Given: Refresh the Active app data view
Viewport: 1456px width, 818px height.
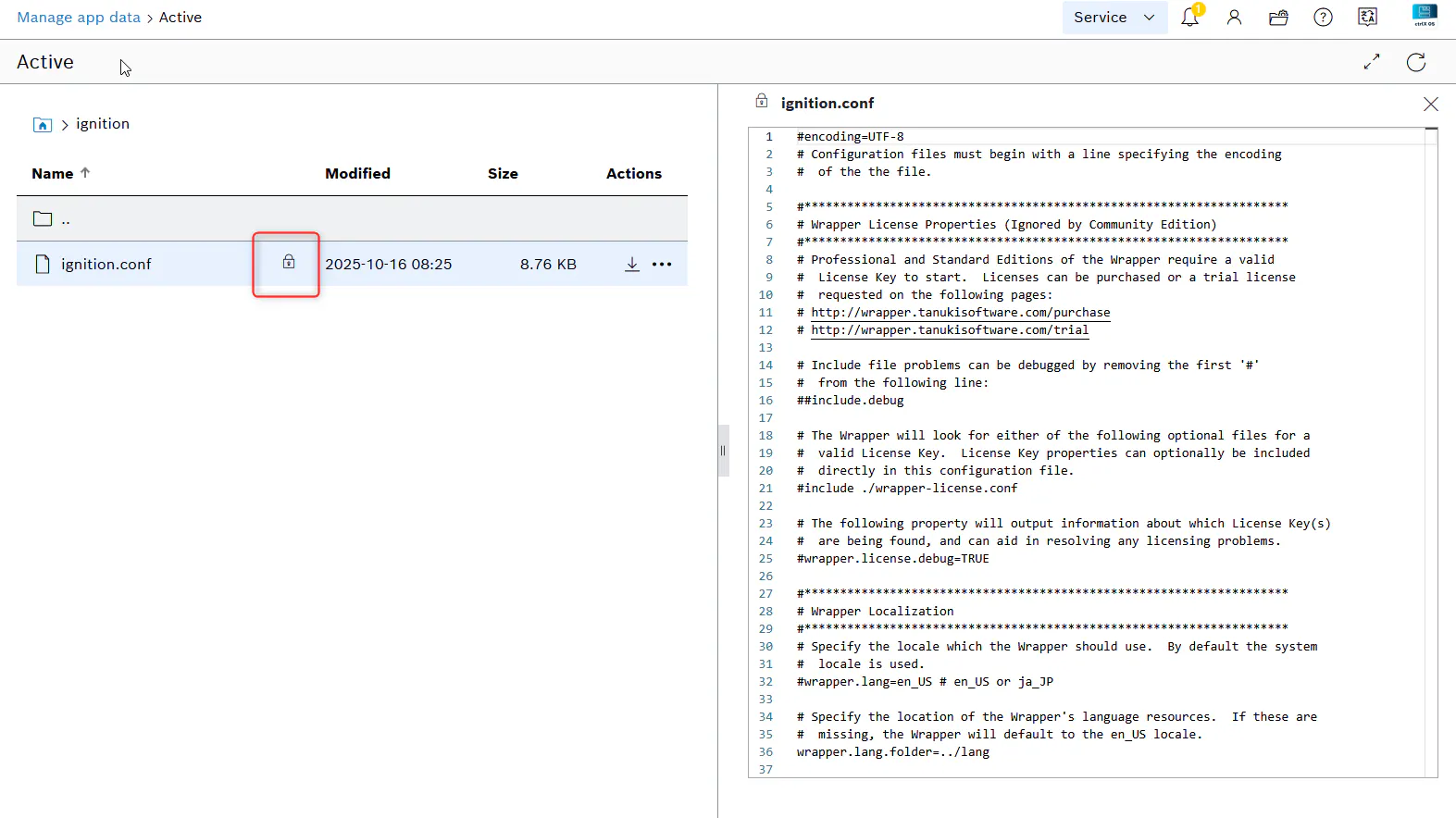Looking at the screenshot, I should [x=1416, y=62].
